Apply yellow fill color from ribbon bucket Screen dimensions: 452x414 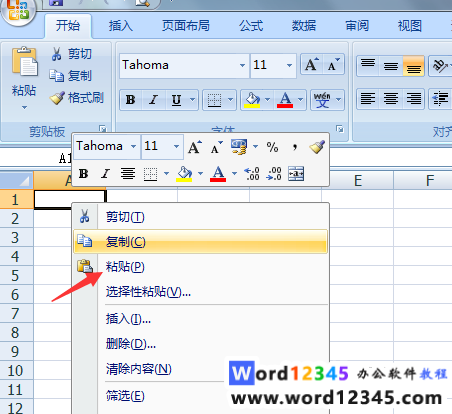(252, 99)
